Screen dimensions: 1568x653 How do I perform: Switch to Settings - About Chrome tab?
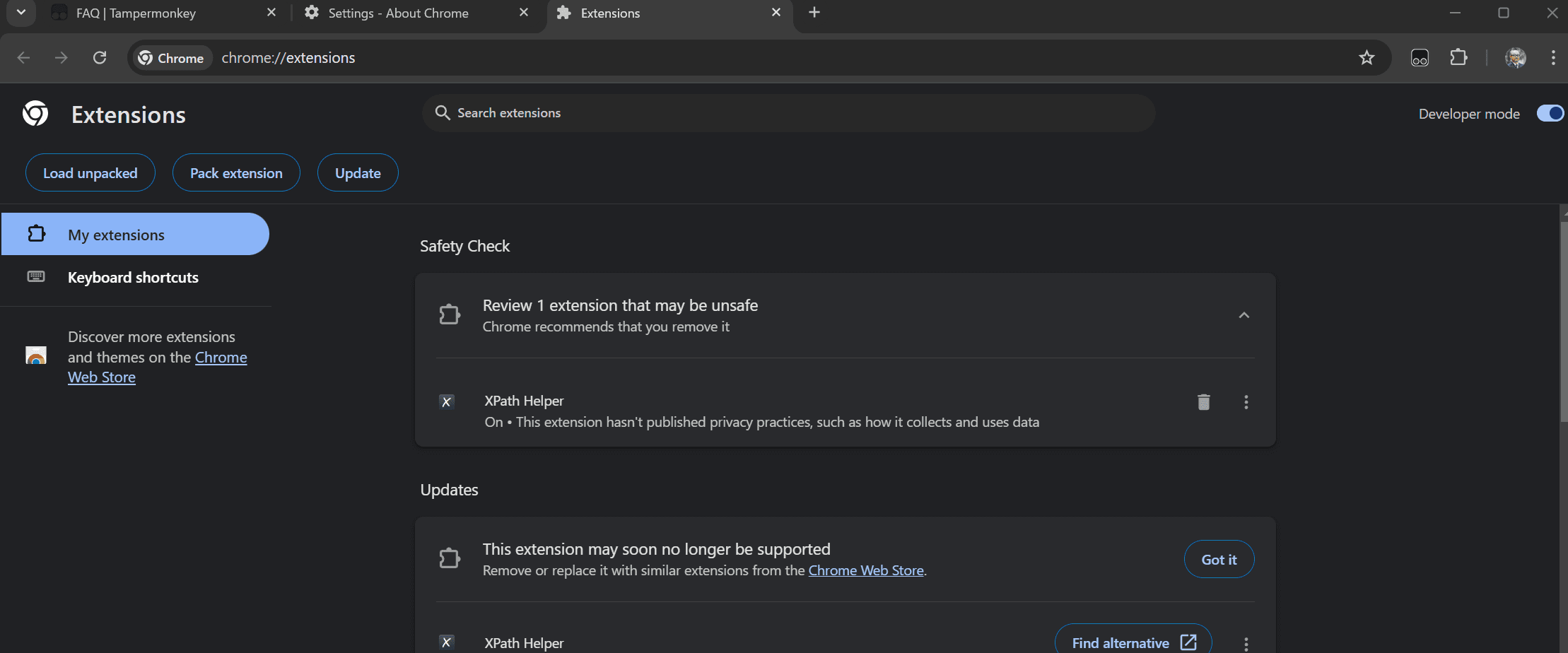pyautogui.click(x=398, y=13)
